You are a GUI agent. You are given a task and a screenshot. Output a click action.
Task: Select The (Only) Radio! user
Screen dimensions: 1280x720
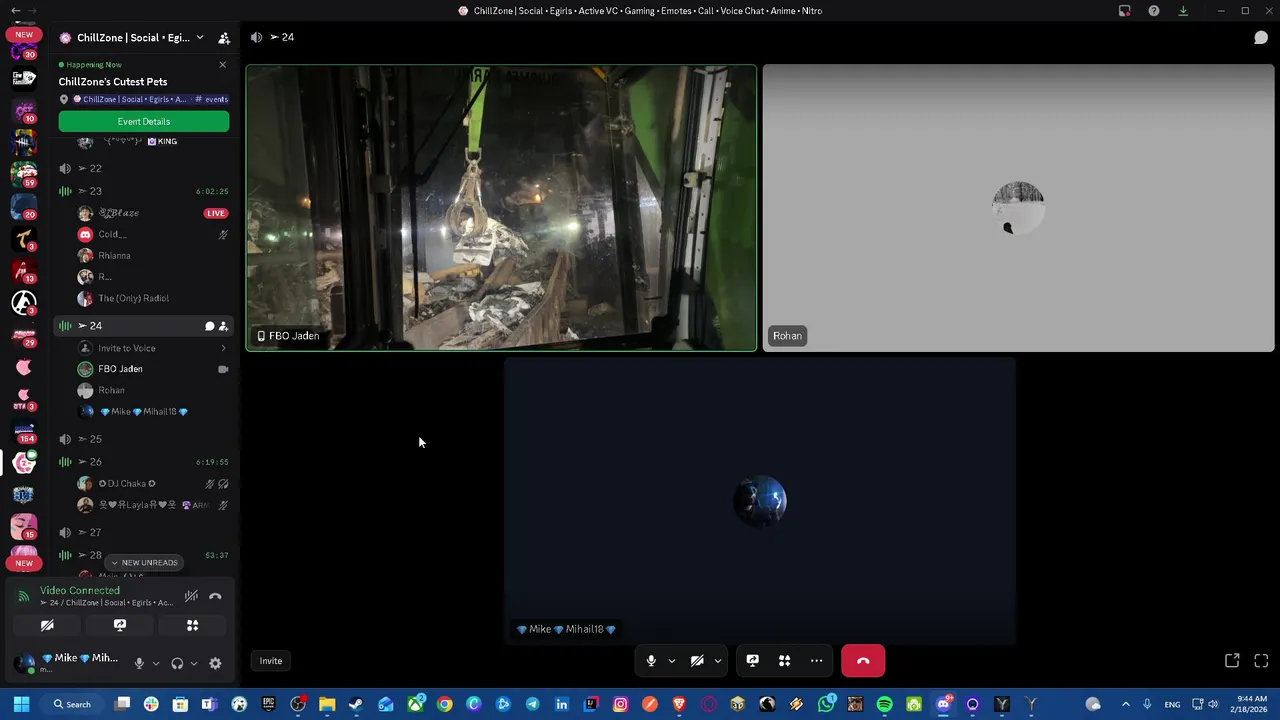(153, 298)
